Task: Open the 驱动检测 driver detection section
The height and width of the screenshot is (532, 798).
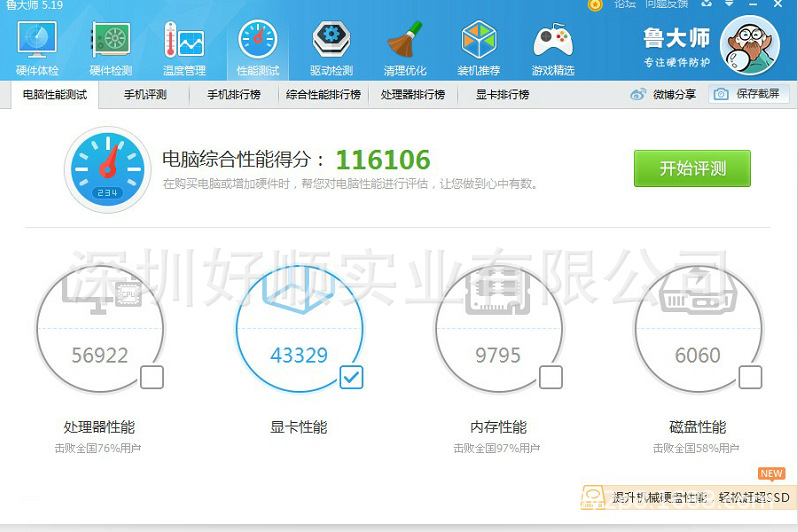Action: 331,49
